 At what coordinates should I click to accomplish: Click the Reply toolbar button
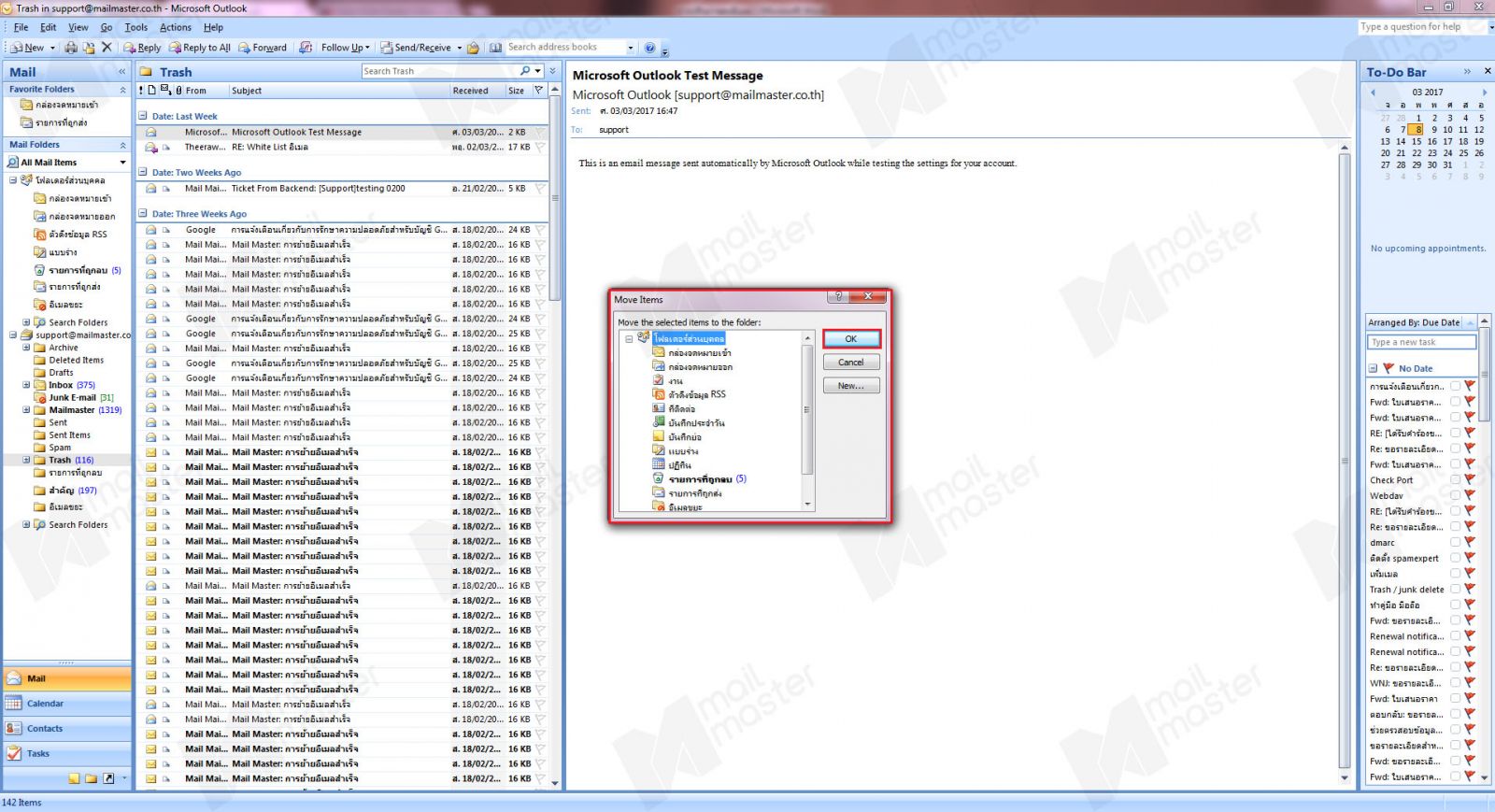click(142, 48)
